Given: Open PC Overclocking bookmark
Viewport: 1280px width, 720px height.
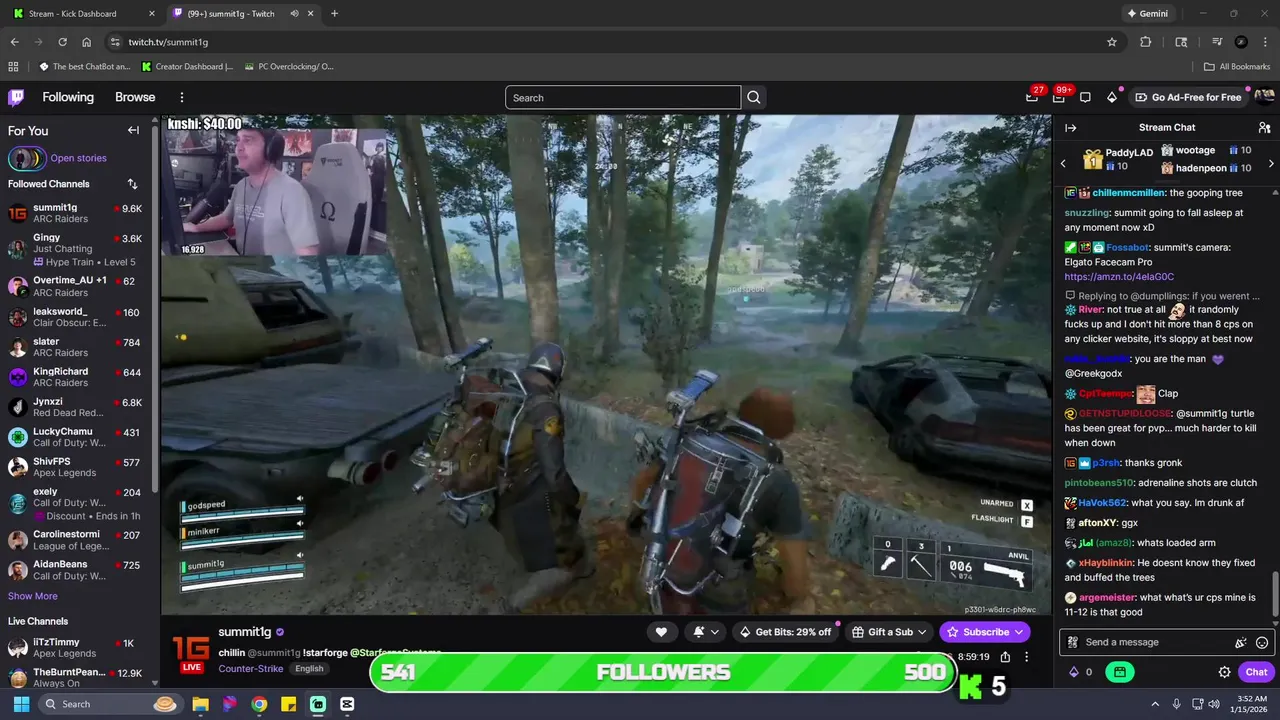Looking at the screenshot, I should pyautogui.click(x=288, y=67).
